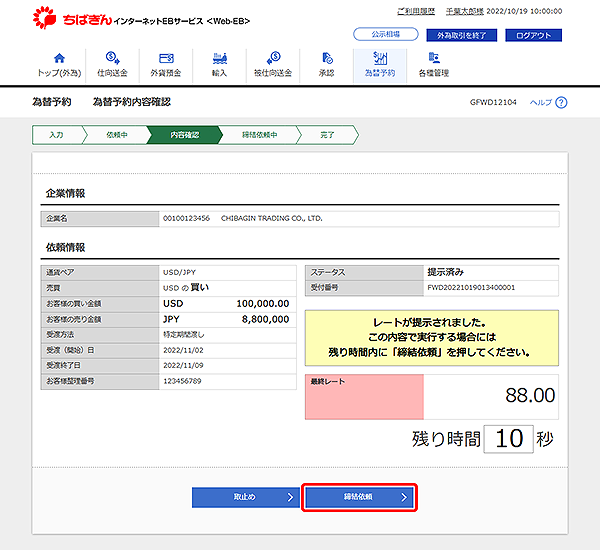Click the delivery end date 2022/11/09

click(x=183, y=366)
